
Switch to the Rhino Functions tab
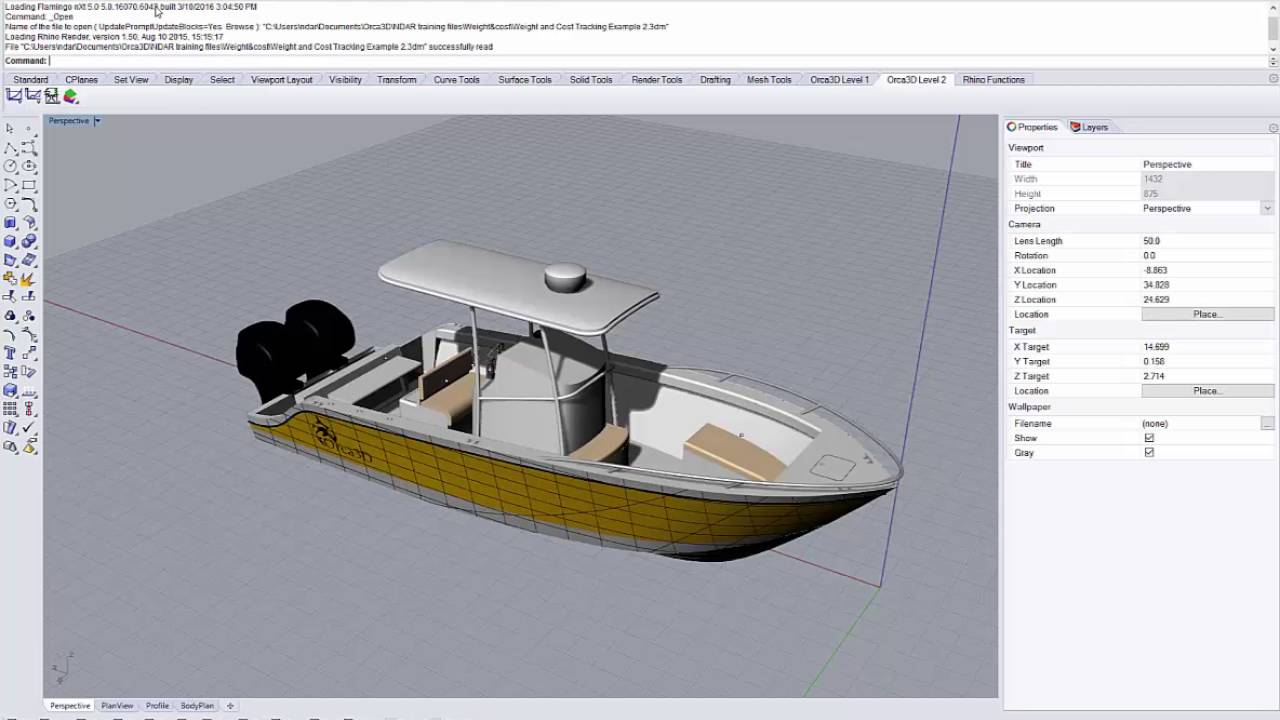pos(994,80)
